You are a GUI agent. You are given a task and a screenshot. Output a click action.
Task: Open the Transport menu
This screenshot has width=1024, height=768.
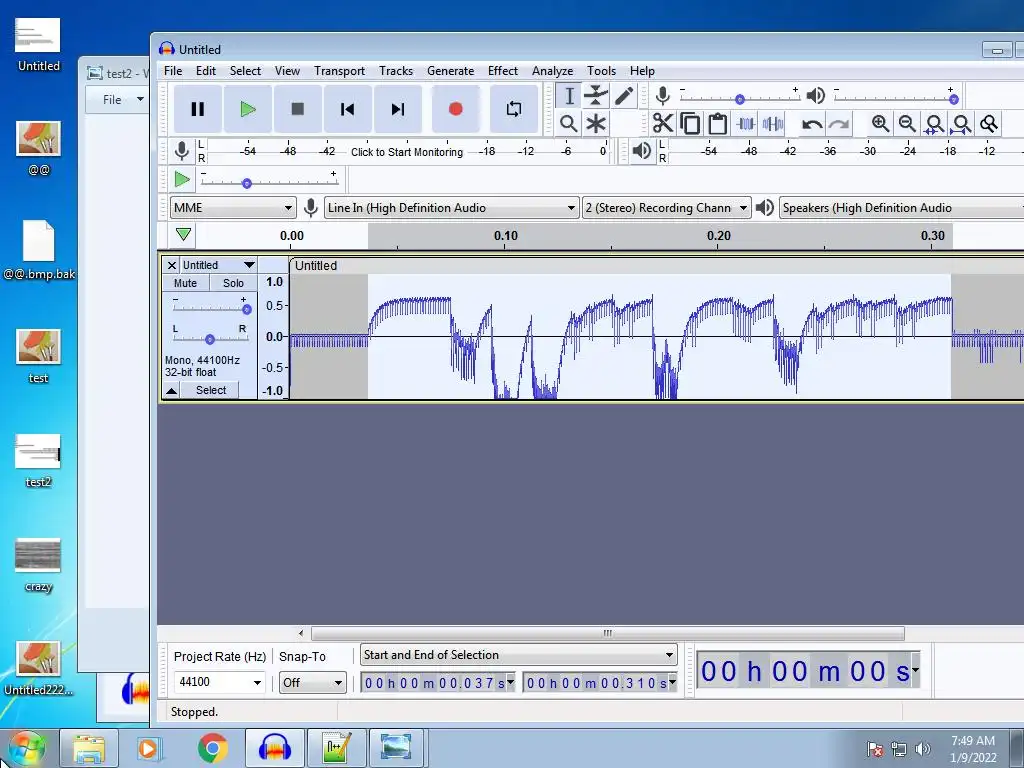coord(340,71)
